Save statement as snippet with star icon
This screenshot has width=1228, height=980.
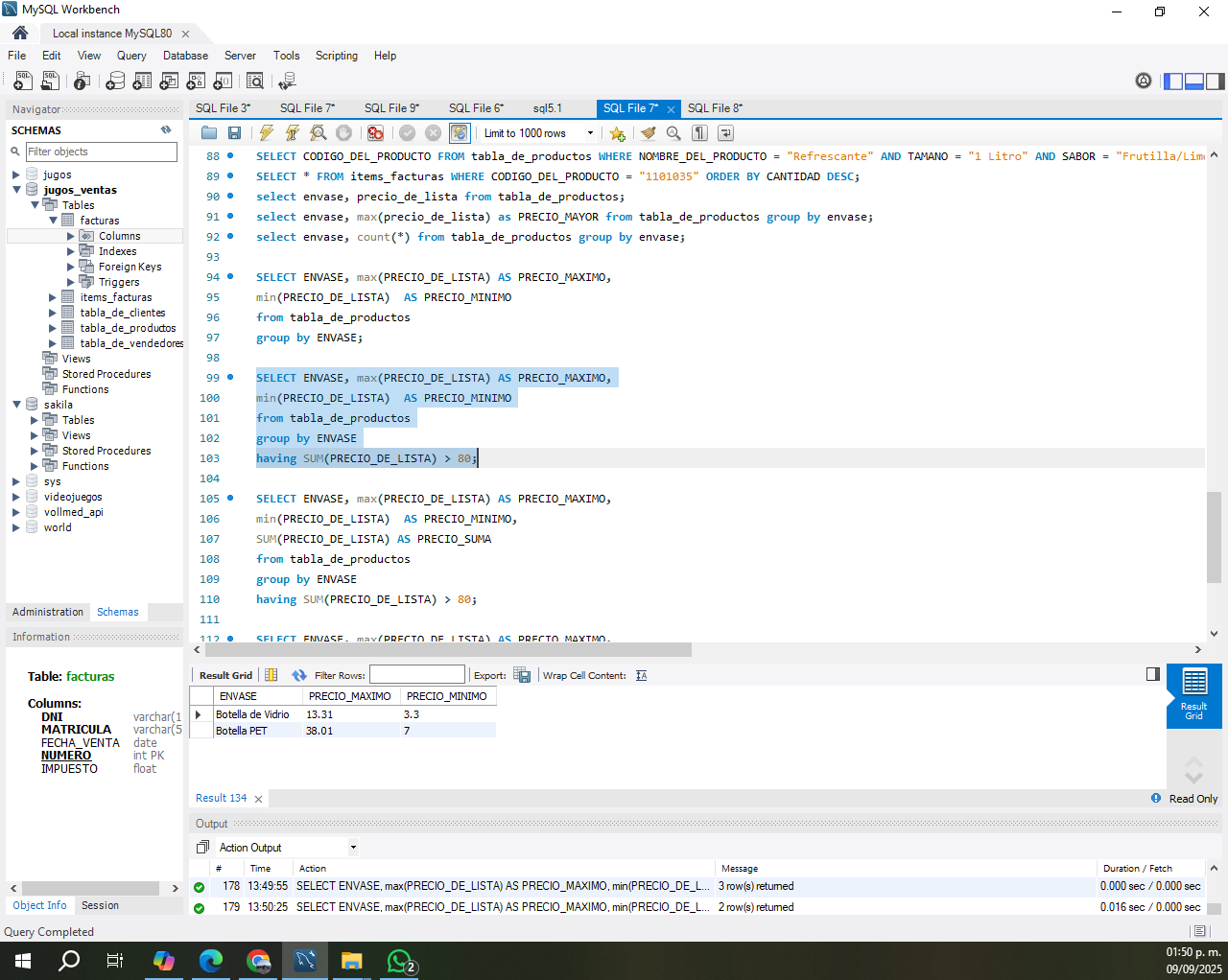(x=617, y=133)
